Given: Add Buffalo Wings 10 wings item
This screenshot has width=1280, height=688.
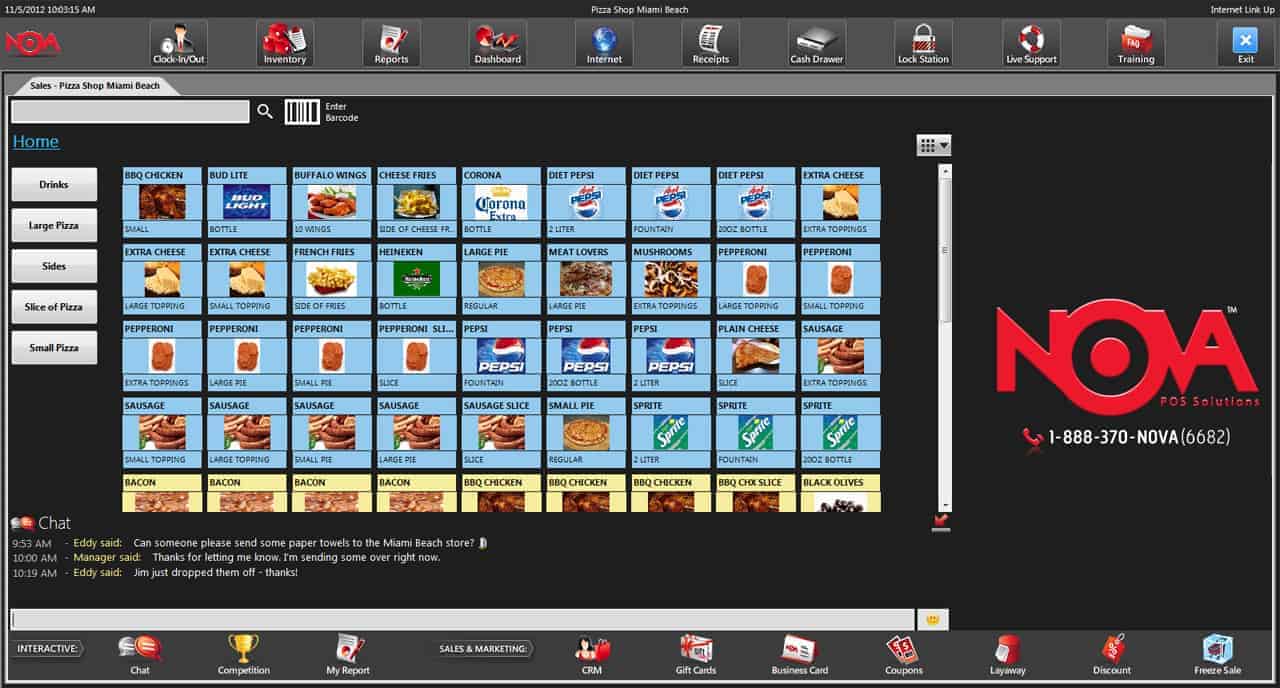Looking at the screenshot, I should (331, 201).
